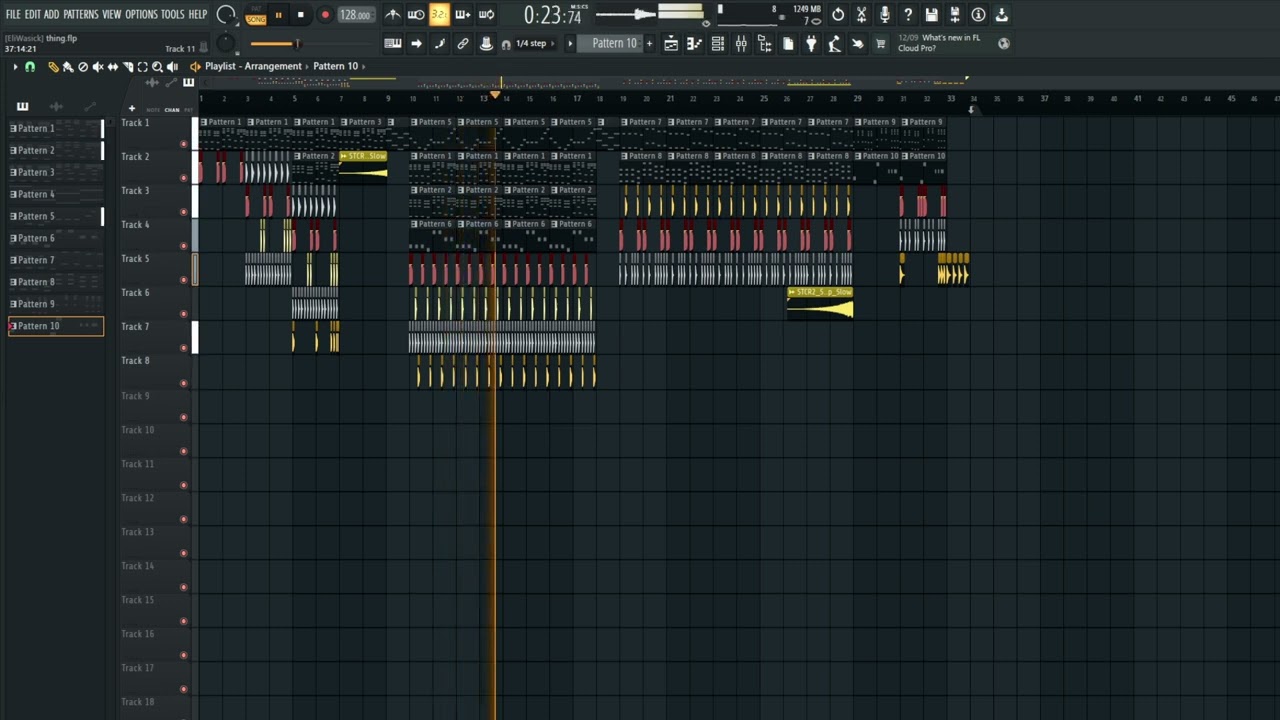Click the audio editor scissors icon
Viewport: 1280px width, 720px height.
(861, 15)
